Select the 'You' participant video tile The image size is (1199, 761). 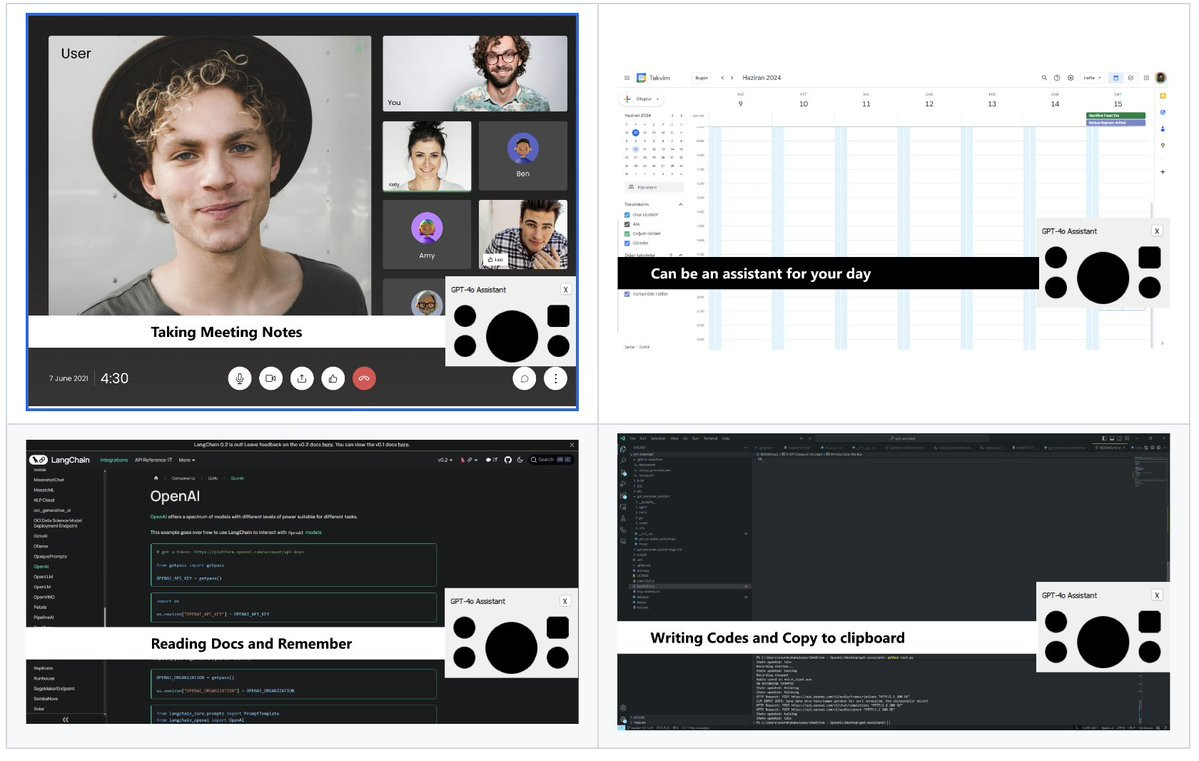point(475,73)
